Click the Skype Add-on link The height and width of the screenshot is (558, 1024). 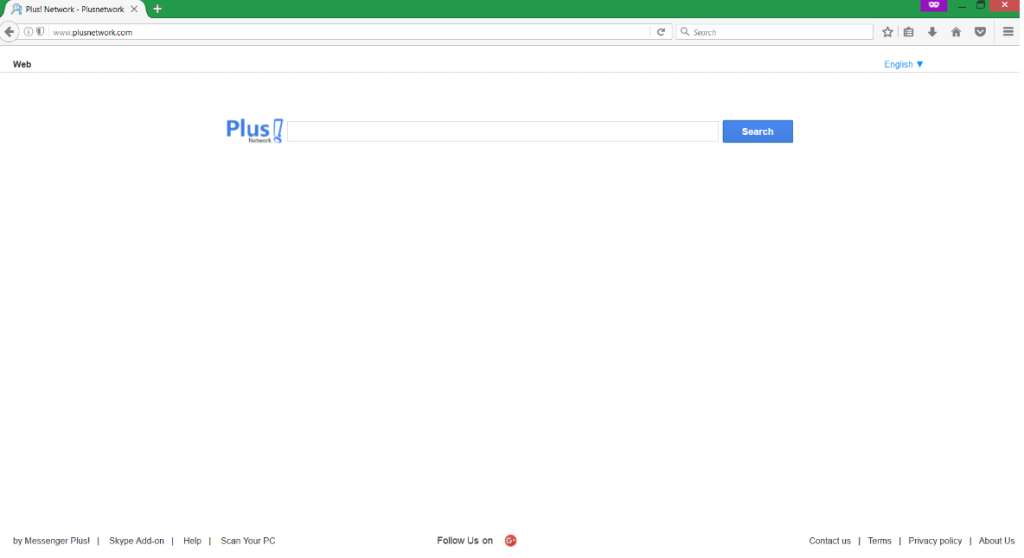click(136, 541)
